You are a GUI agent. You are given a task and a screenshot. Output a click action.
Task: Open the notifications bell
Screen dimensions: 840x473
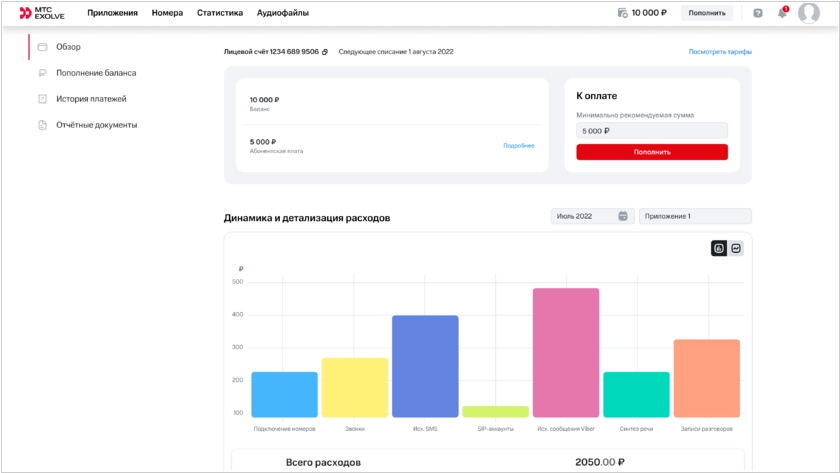point(782,13)
